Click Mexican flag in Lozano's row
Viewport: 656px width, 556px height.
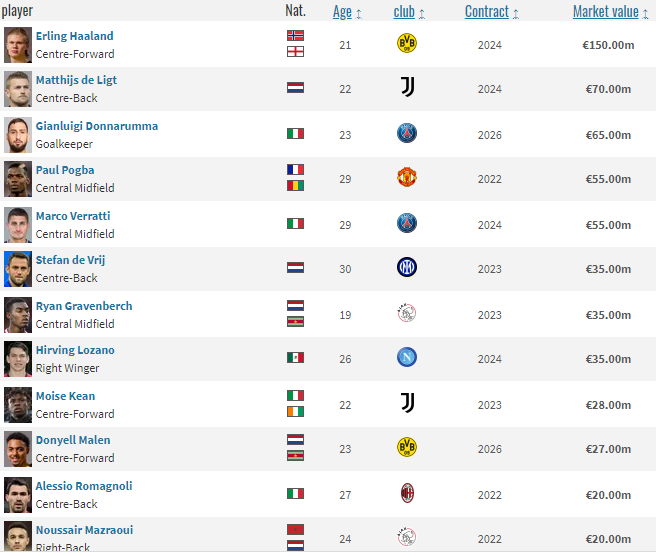(295, 358)
